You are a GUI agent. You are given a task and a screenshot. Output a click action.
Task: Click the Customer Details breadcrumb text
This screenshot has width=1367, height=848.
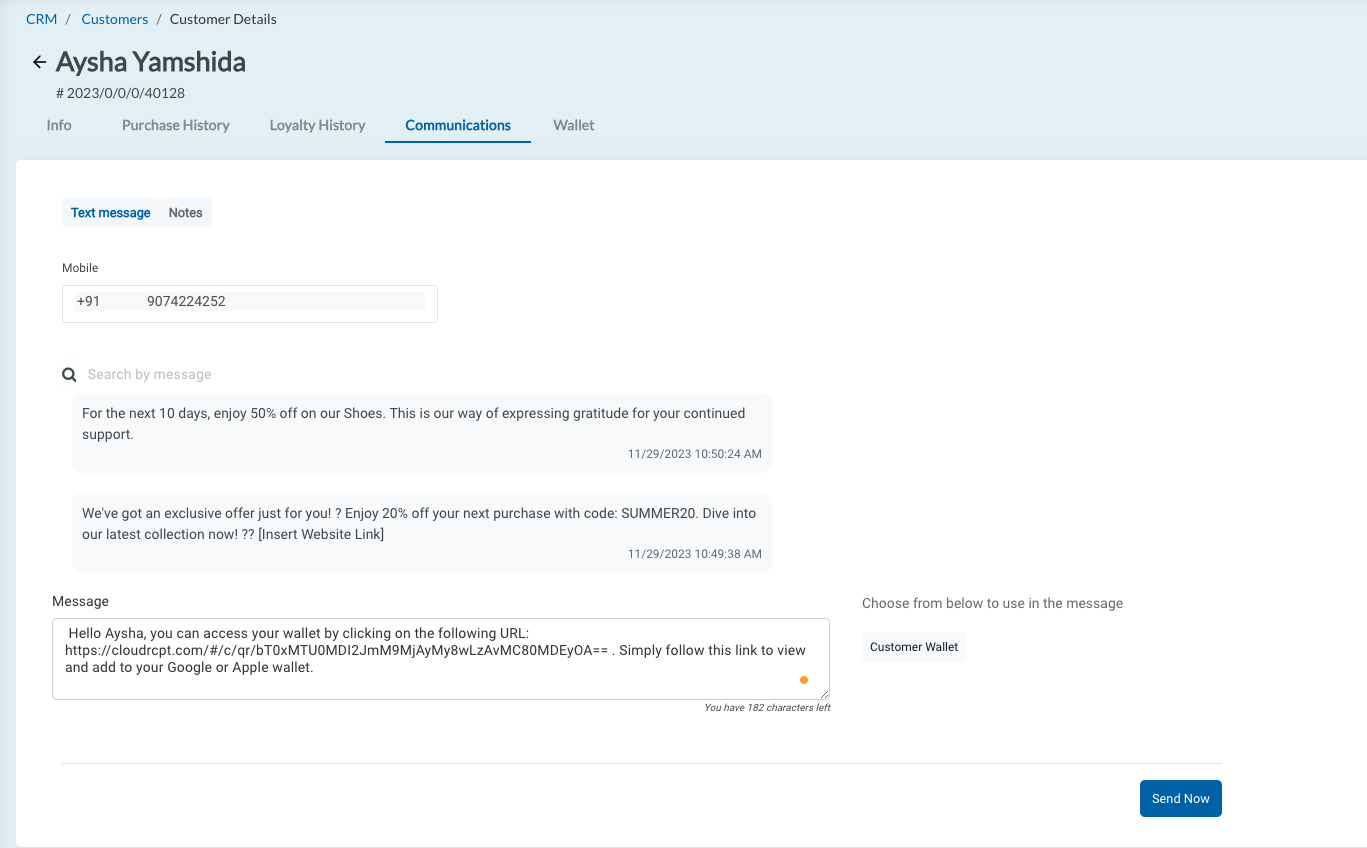pyautogui.click(x=223, y=19)
